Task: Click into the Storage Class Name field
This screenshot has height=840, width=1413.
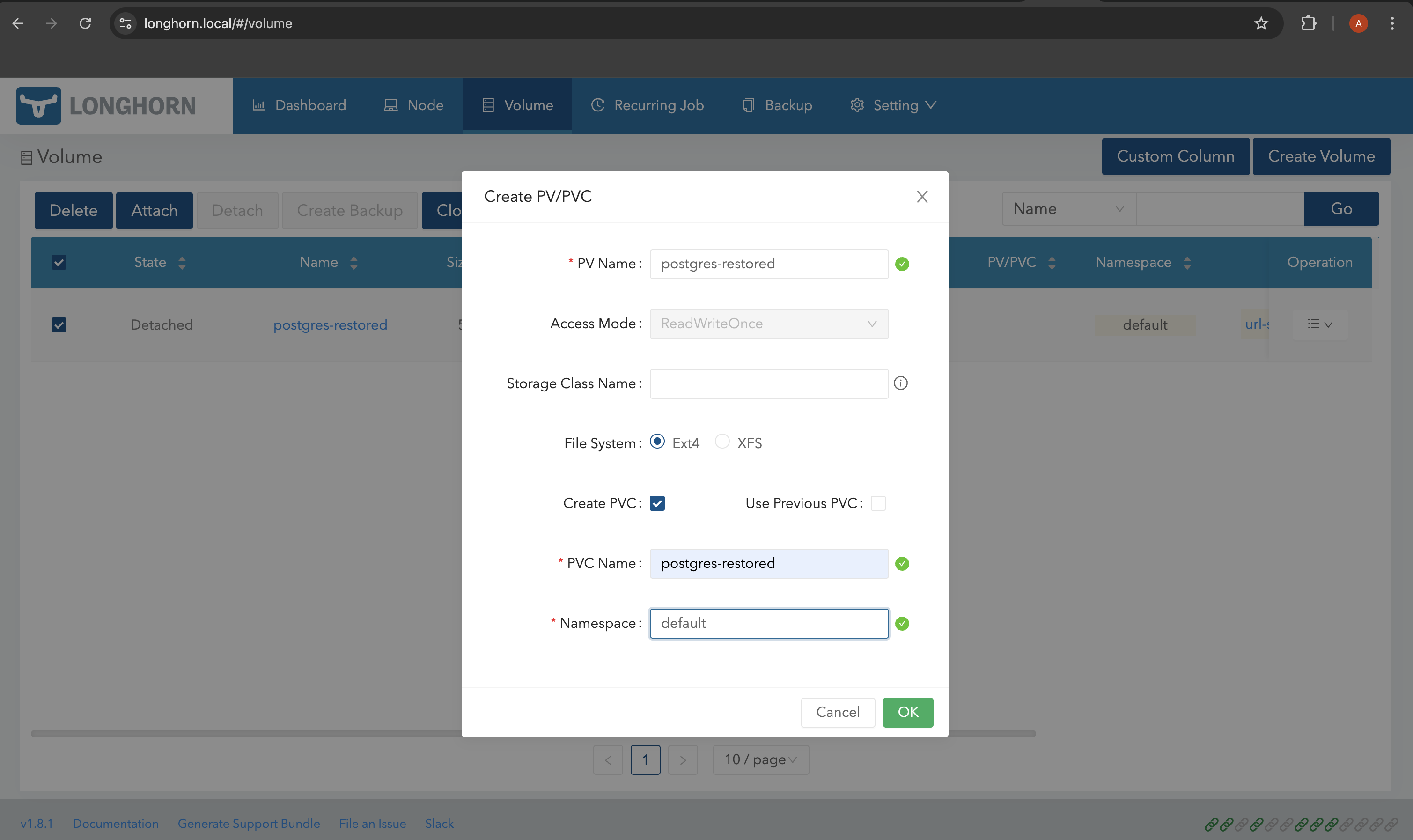Action: pyautogui.click(x=768, y=384)
